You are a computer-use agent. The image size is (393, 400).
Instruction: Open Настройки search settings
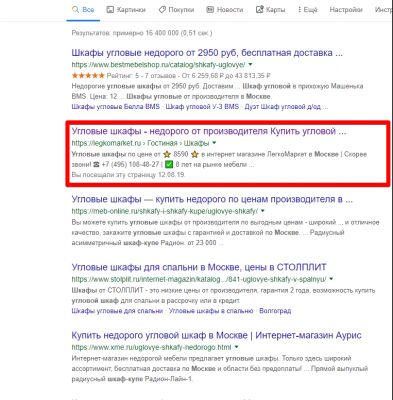tap(346, 10)
